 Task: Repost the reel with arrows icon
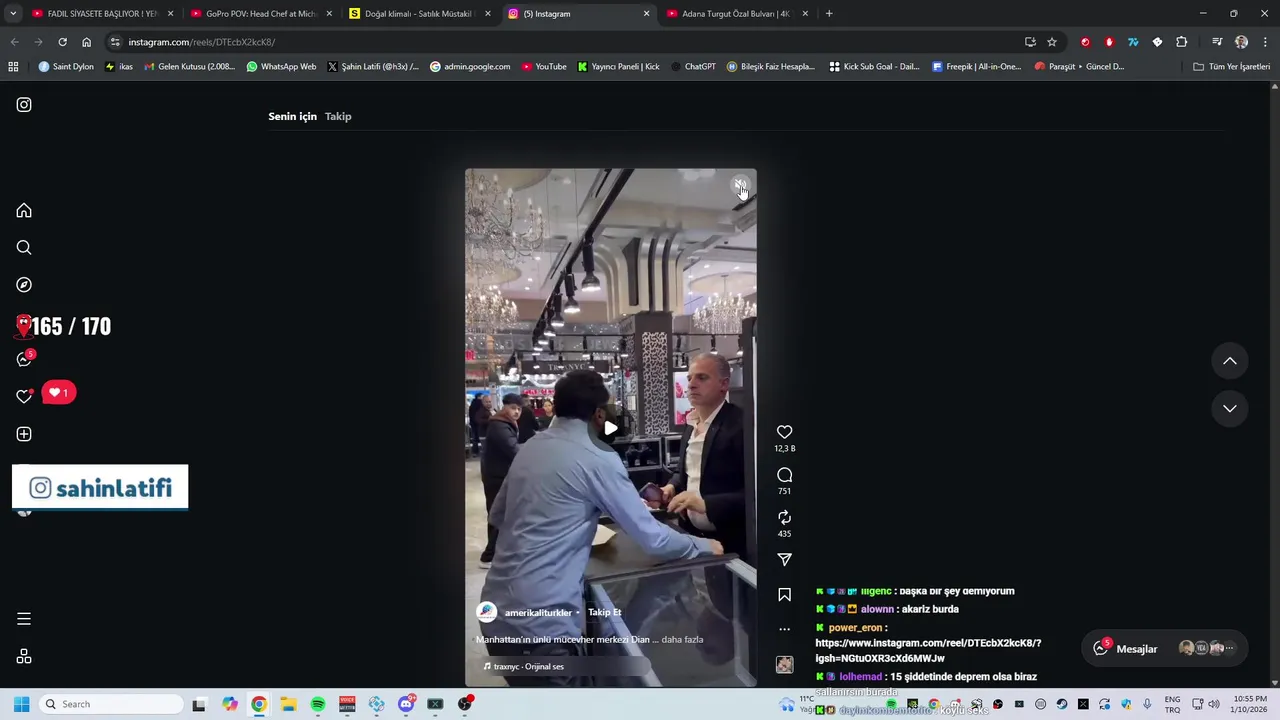tap(784, 517)
